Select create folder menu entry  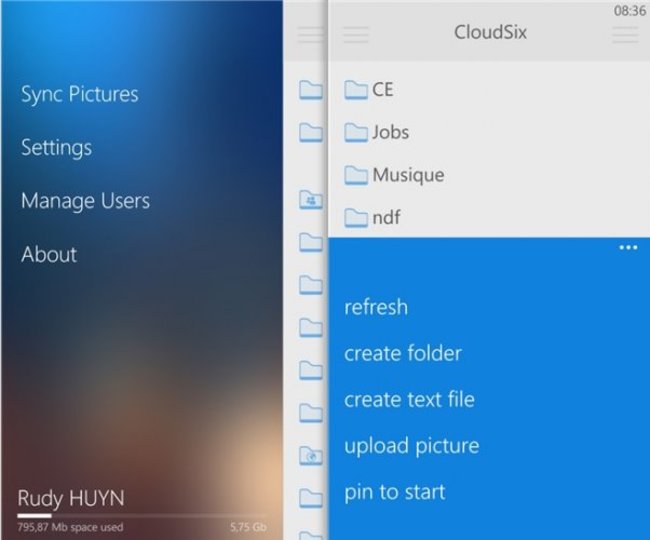[402, 353]
